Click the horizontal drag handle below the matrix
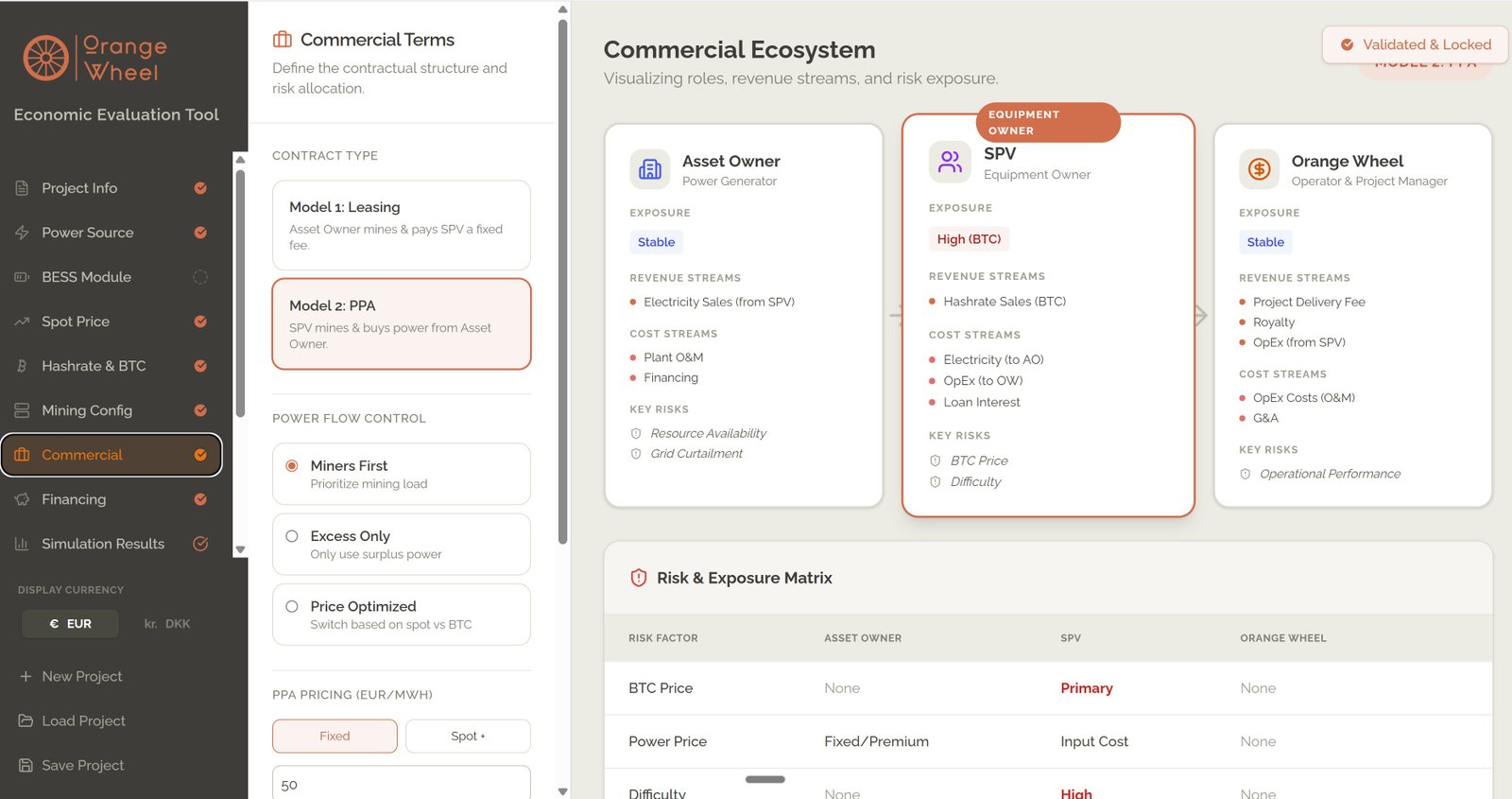Image resolution: width=1512 pixels, height=799 pixels. [765, 780]
